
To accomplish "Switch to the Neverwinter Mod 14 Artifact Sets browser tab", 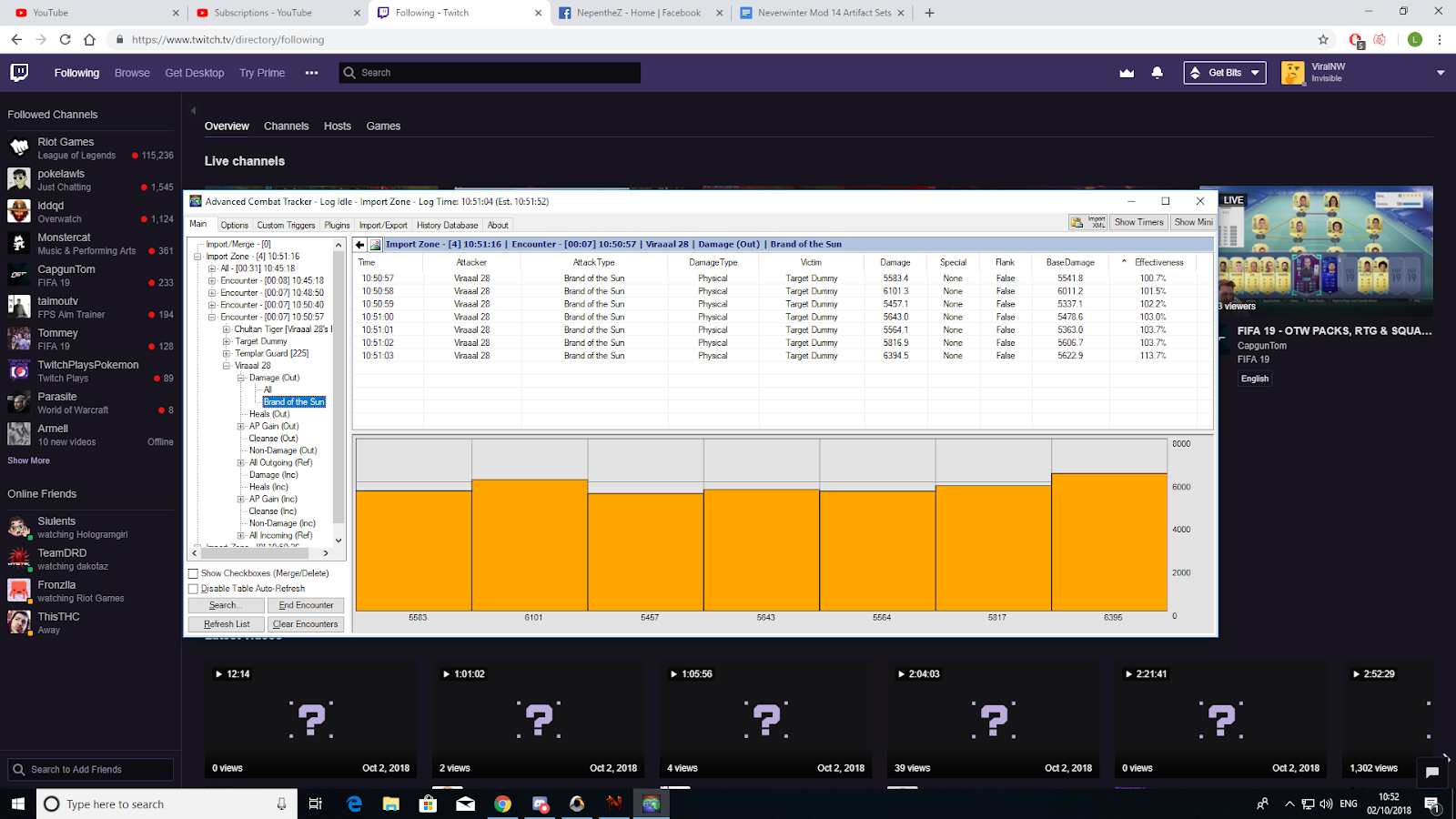I will coord(824,13).
